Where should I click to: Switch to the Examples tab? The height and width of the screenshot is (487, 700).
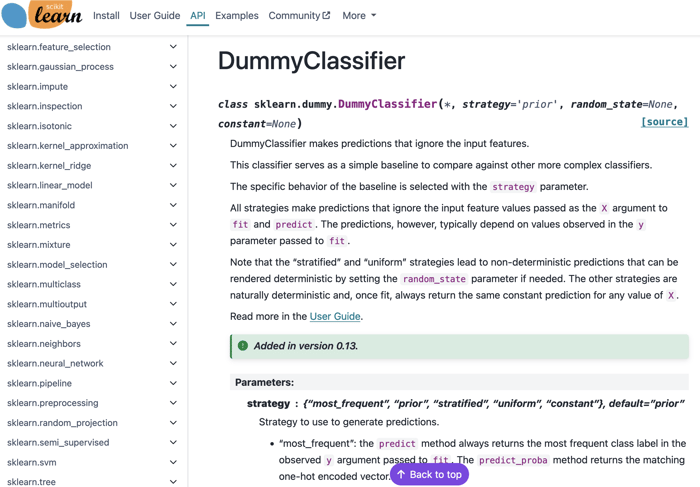[237, 16]
